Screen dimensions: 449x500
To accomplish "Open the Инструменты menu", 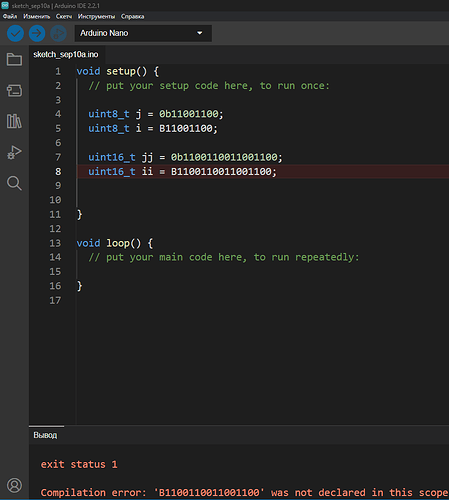I will coord(96,16).
